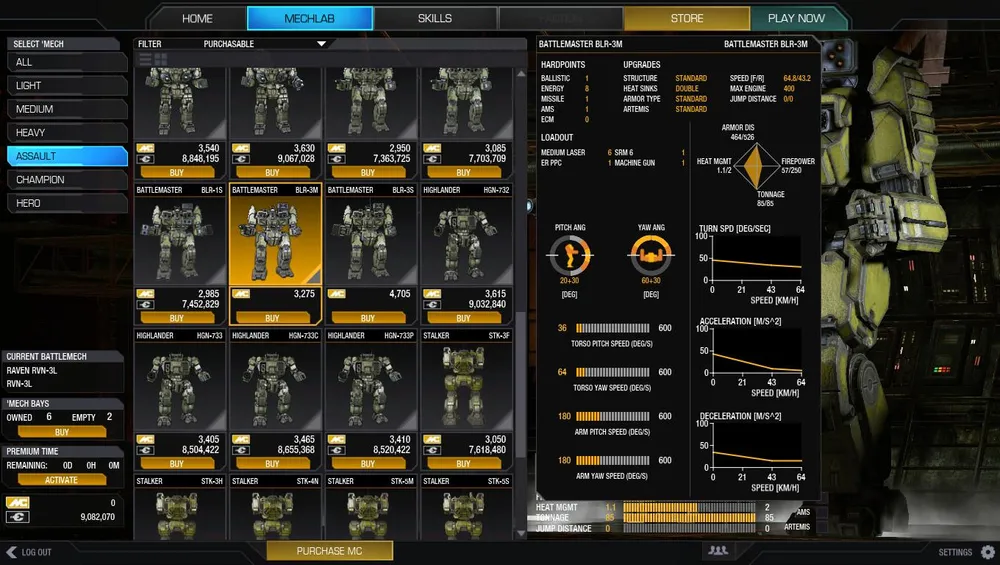
Task: Switch to list view layout icon
Action: [x=145, y=59]
